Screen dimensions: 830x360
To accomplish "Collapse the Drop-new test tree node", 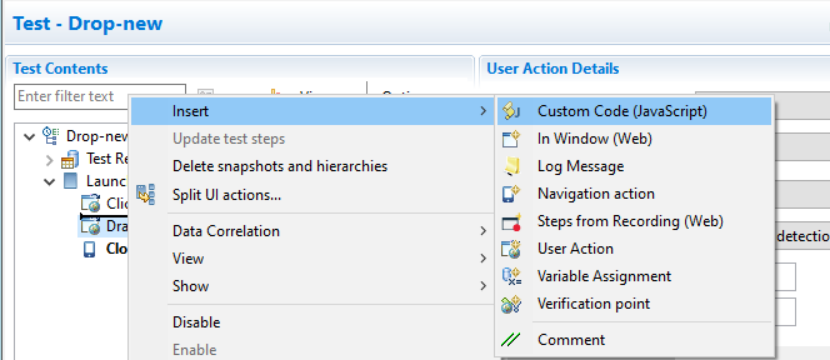I will (x=29, y=137).
